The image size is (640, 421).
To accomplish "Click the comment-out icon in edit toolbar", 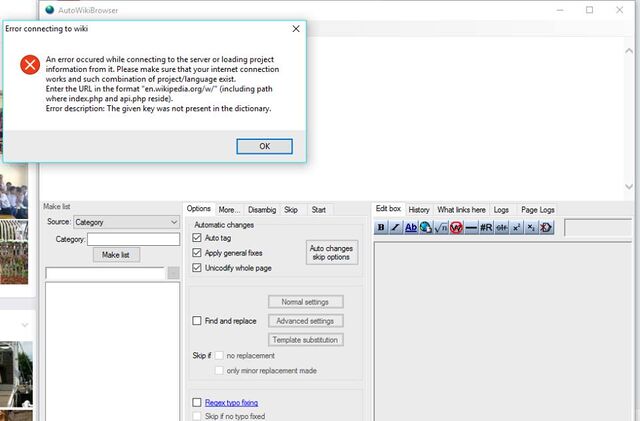I will 546,227.
